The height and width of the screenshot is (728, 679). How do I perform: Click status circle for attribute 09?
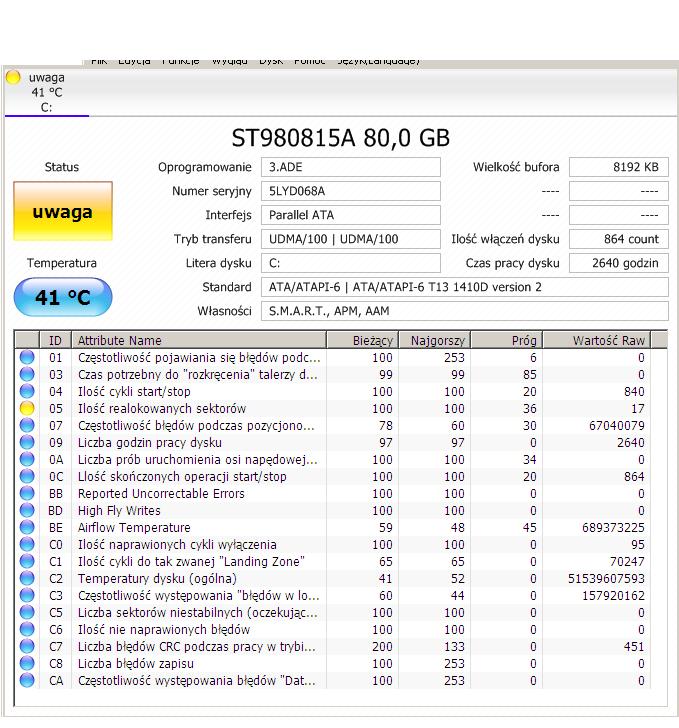pyautogui.click(x=27, y=442)
